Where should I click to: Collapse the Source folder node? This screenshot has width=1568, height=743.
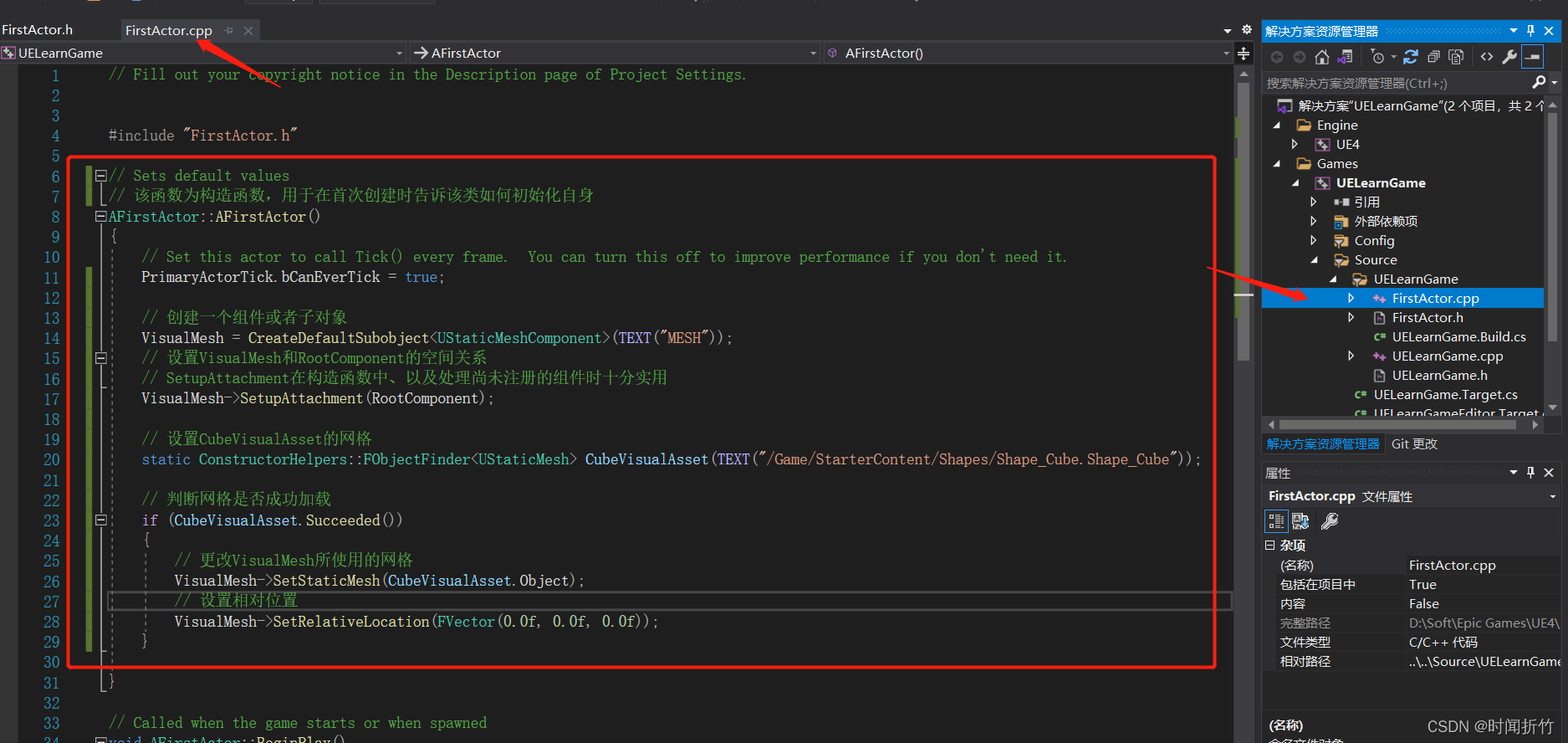coord(1315,260)
